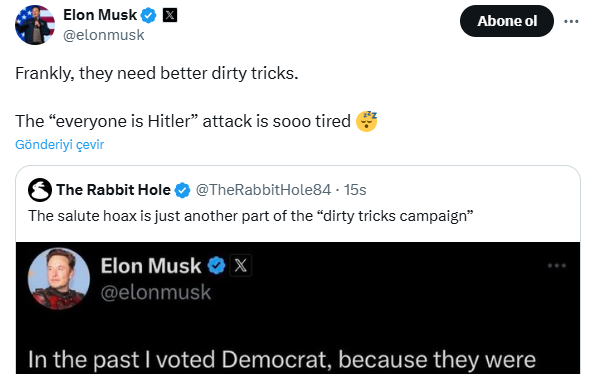This screenshot has height=374, width=593.
Task: Open embedded image text 'In the past I voted Democrat'
Action: click(282, 359)
